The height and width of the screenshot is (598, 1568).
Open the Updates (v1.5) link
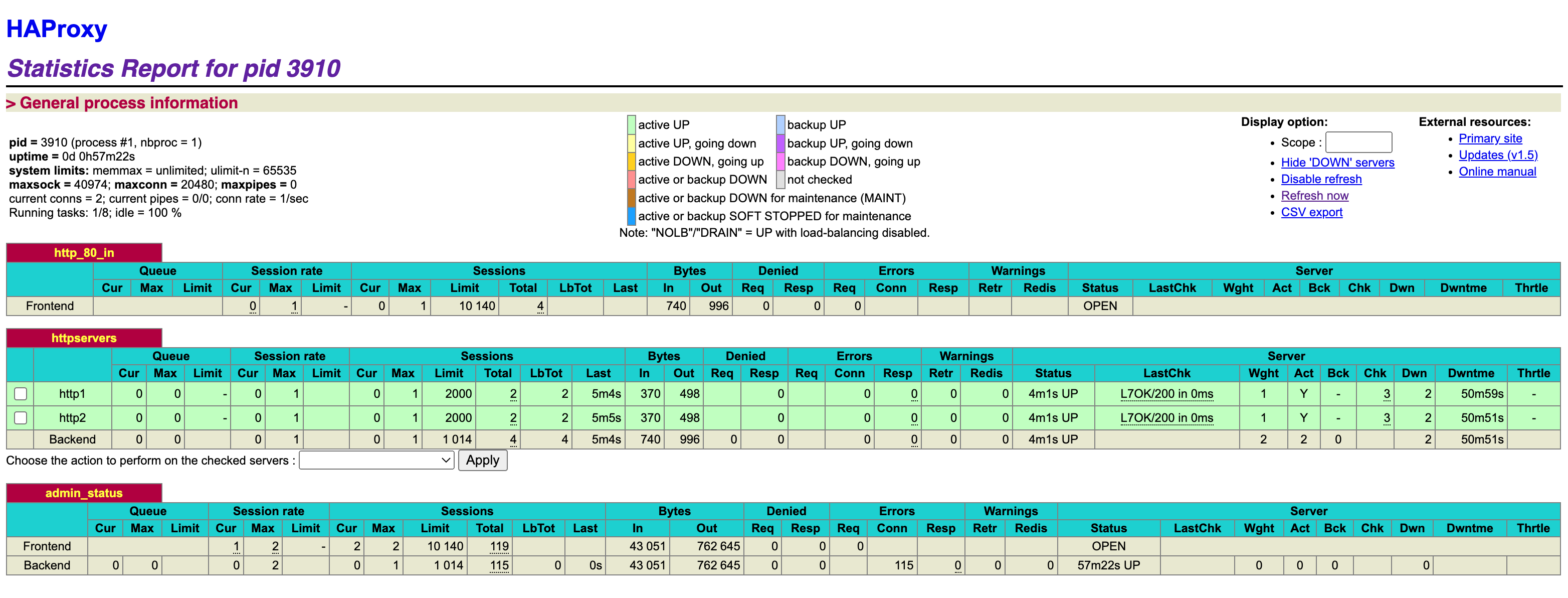1498,155
